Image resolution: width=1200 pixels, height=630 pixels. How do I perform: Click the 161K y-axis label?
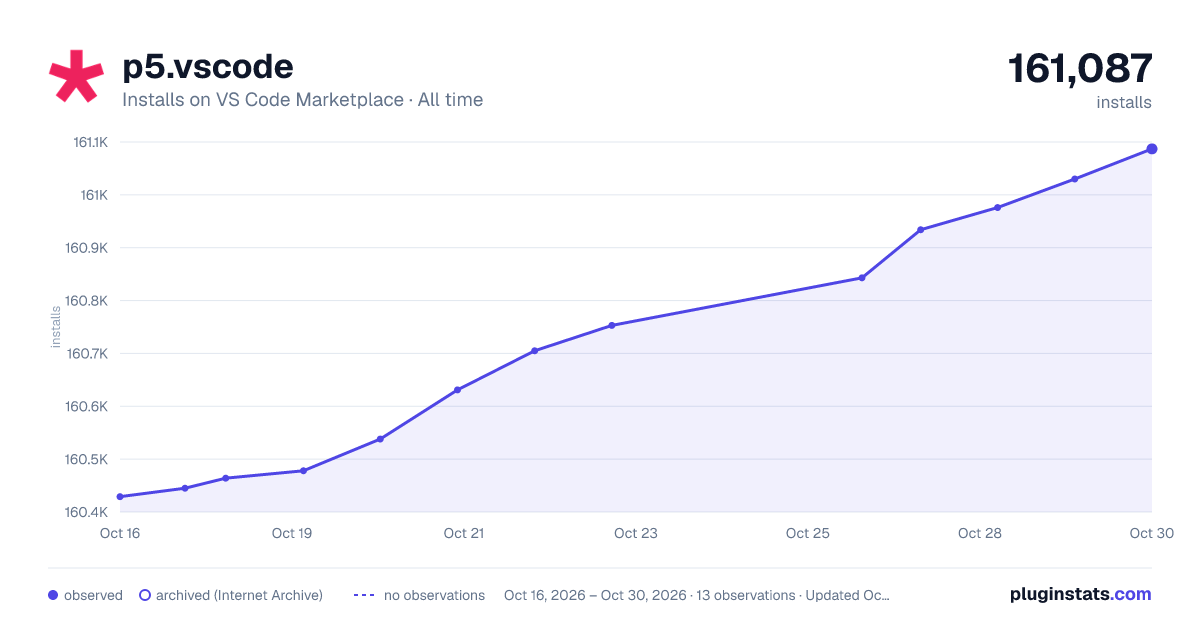point(94,195)
